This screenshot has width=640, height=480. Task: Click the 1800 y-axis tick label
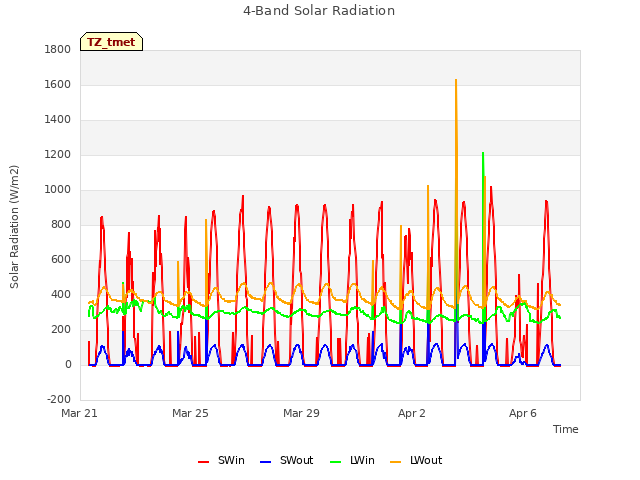pos(58,50)
